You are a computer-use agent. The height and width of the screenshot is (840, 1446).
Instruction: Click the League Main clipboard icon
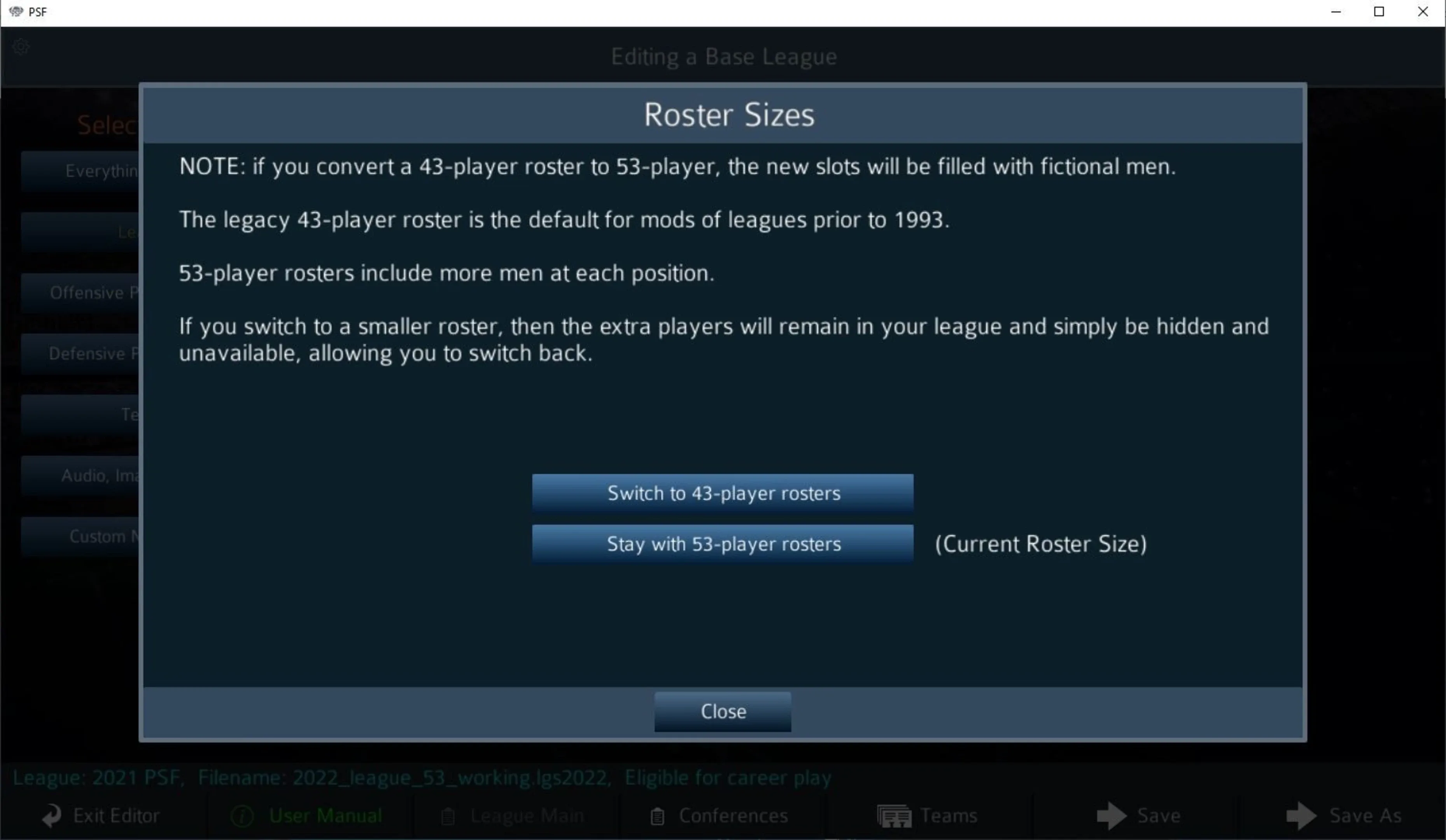click(x=448, y=816)
